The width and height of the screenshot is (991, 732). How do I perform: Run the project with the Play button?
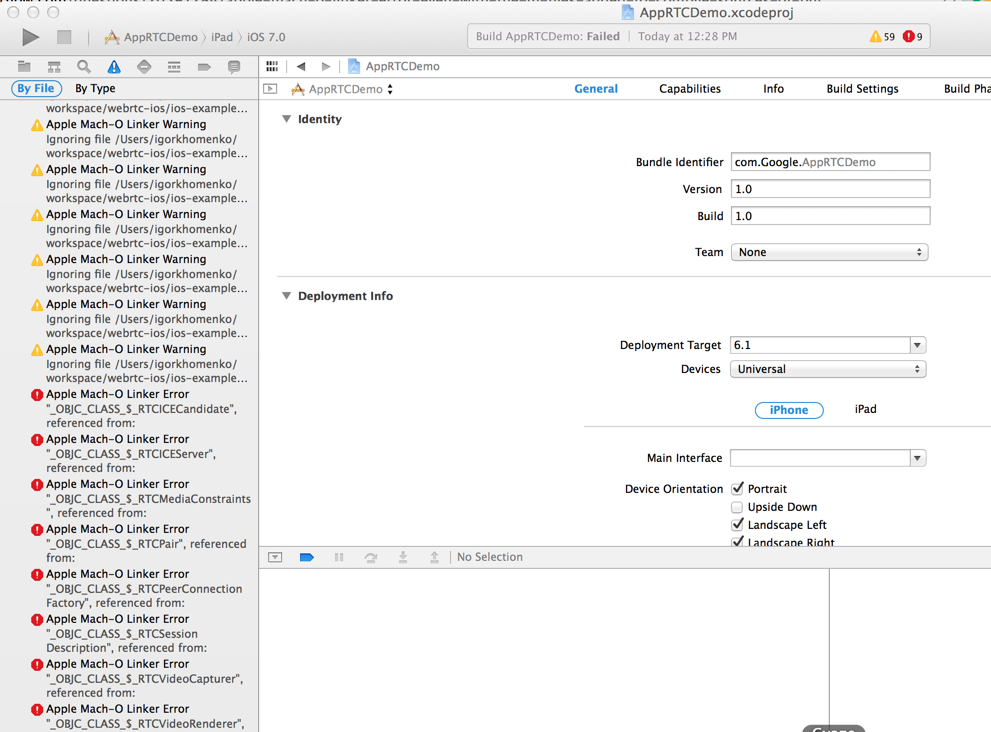[x=30, y=37]
